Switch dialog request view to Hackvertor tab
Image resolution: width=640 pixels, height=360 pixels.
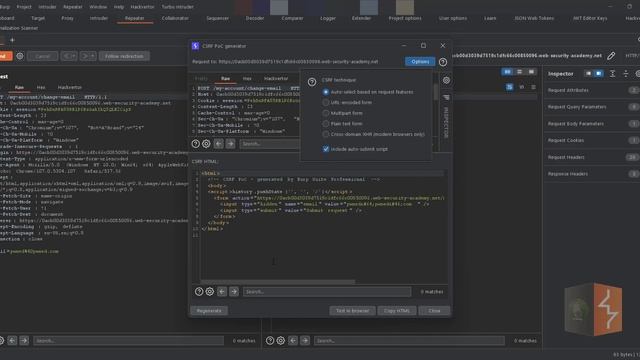coord(276,78)
